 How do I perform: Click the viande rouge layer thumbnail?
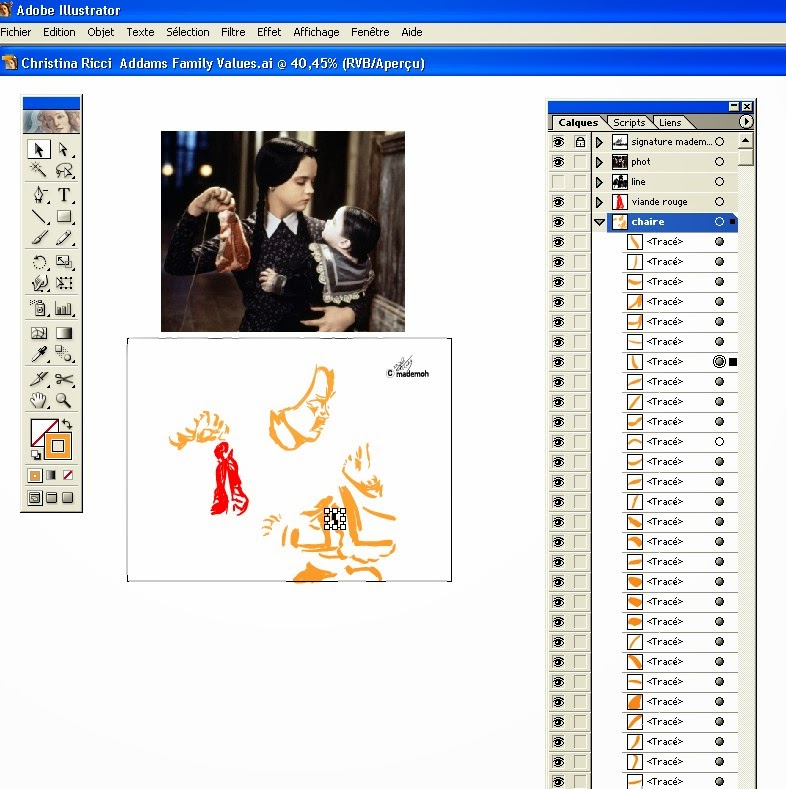619,202
